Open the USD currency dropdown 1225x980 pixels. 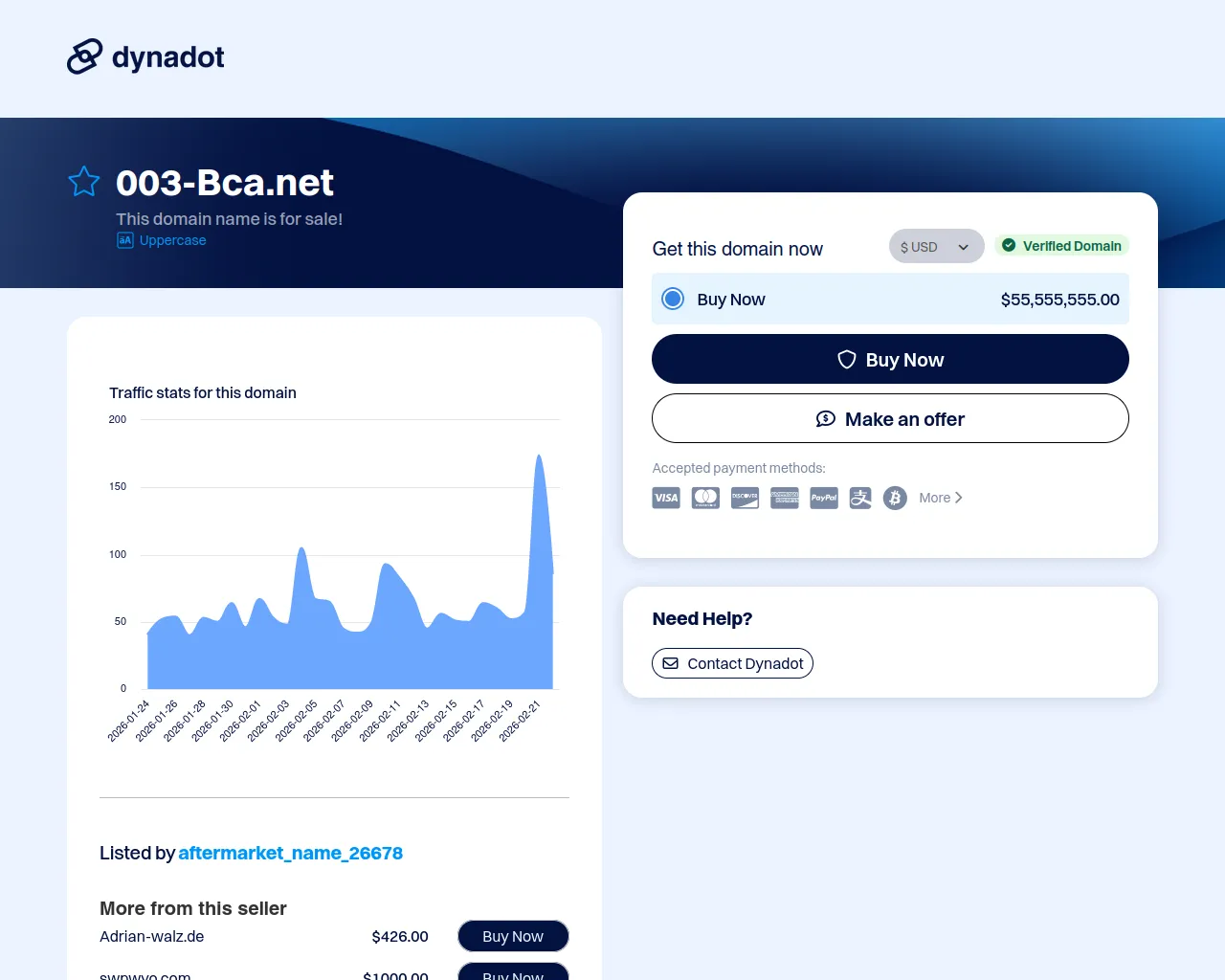pos(936,247)
